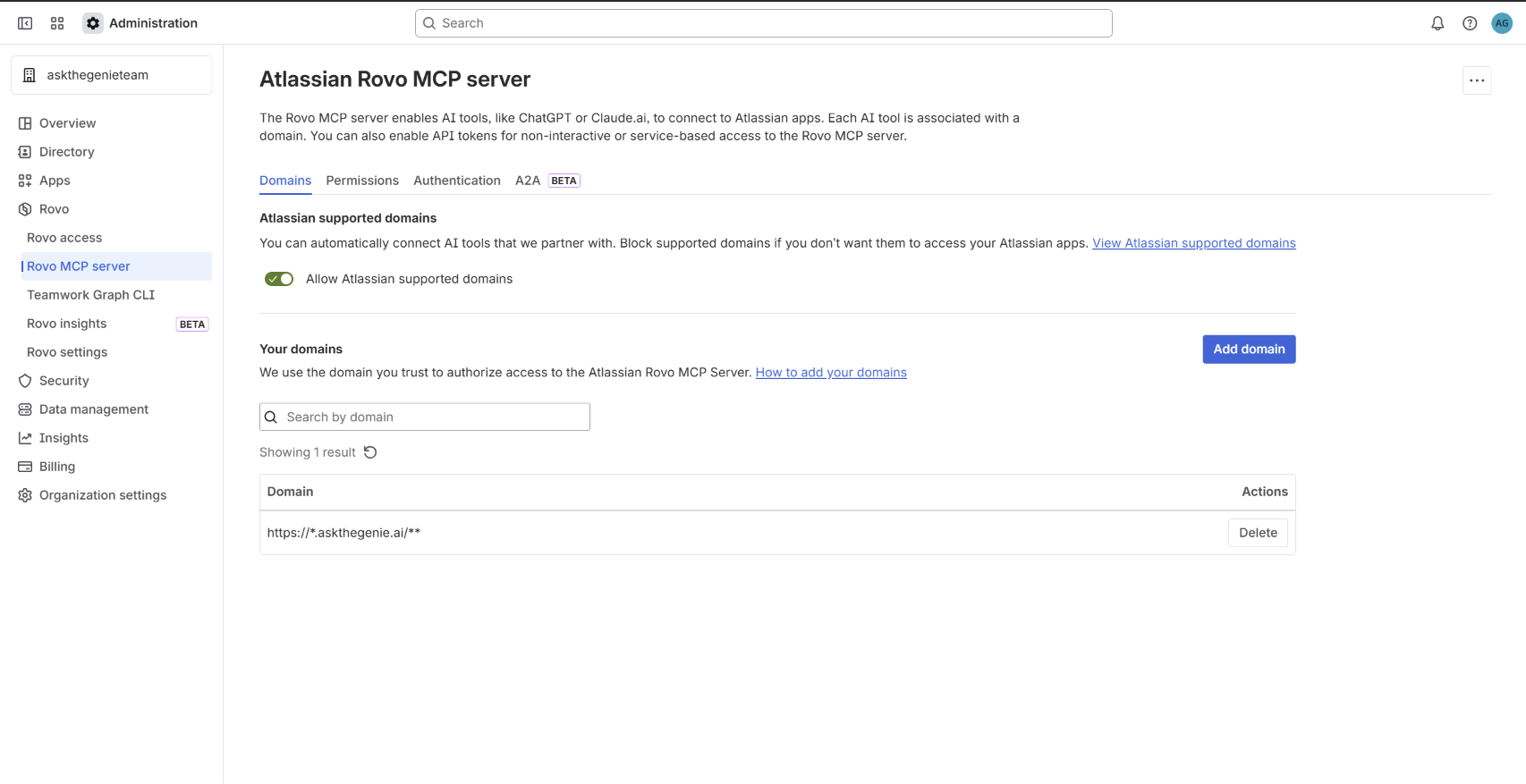Disable Allow Atlassian supported domains toggle
Image resolution: width=1526 pixels, height=784 pixels.
279,279
